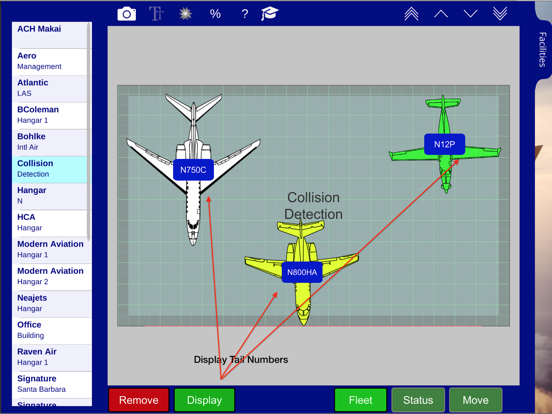Select Neajets Hangar facility
This screenshot has height=414, width=552.
52,304
